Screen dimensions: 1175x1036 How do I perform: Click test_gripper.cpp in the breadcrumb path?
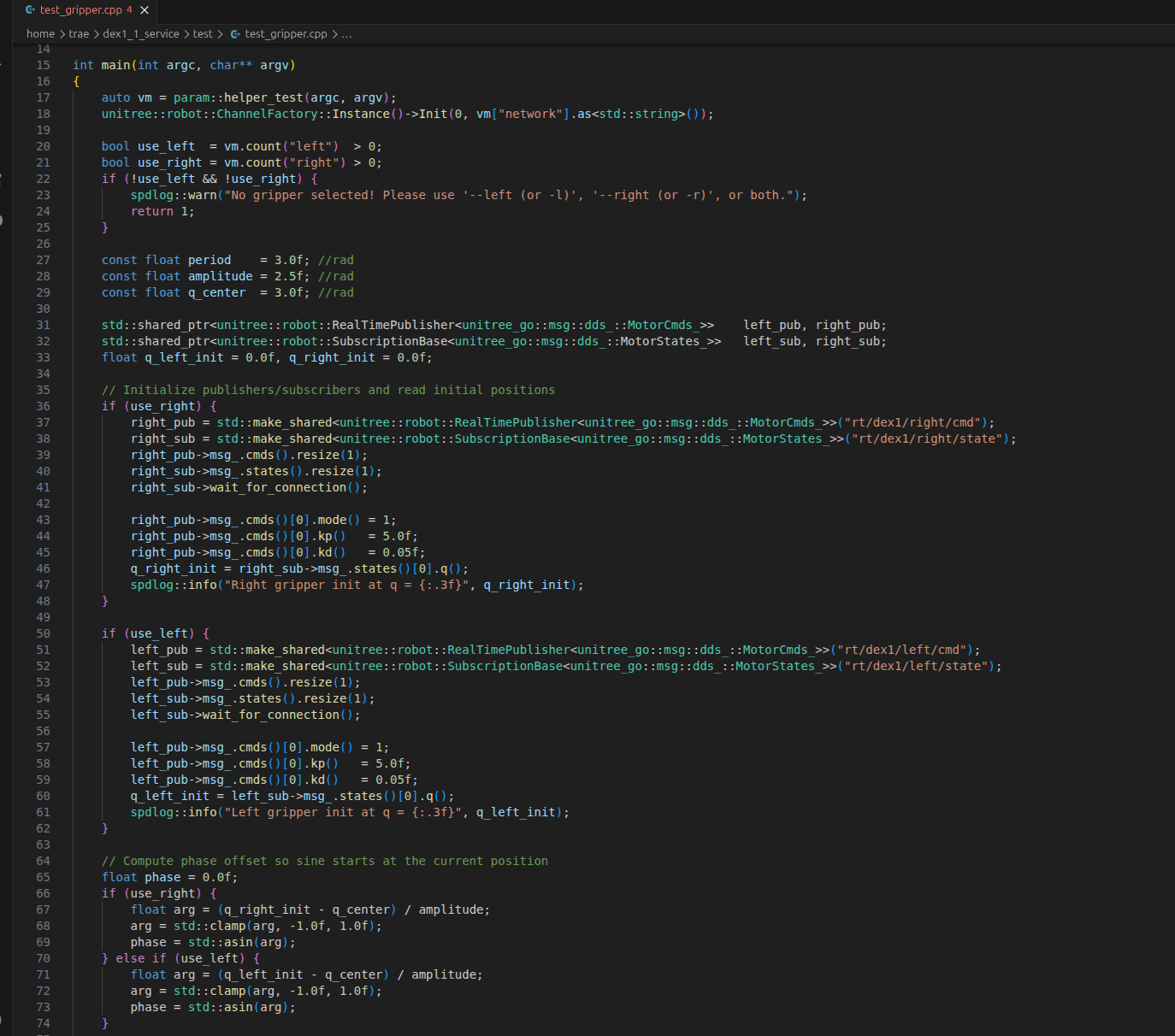point(286,34)
